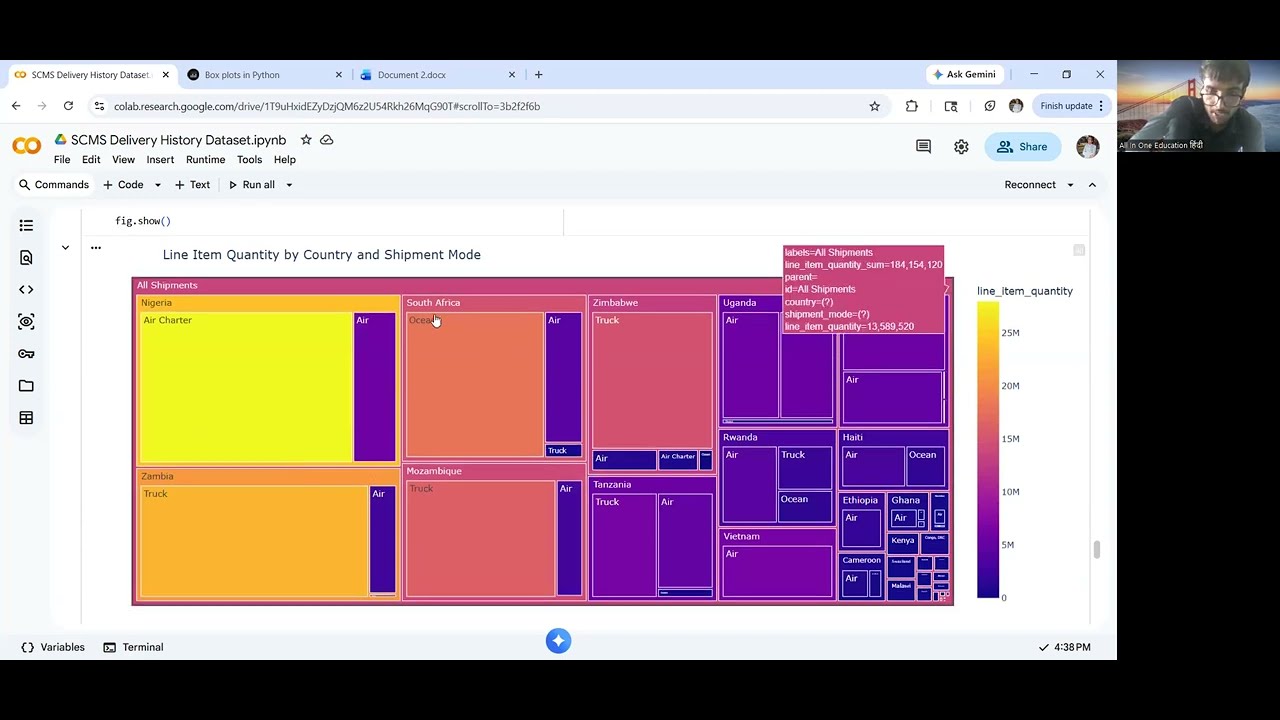1280x720 pixels.
Task: Collapse the header with the up chevron
Action: pyautogui.click(x=1092, y=185)
